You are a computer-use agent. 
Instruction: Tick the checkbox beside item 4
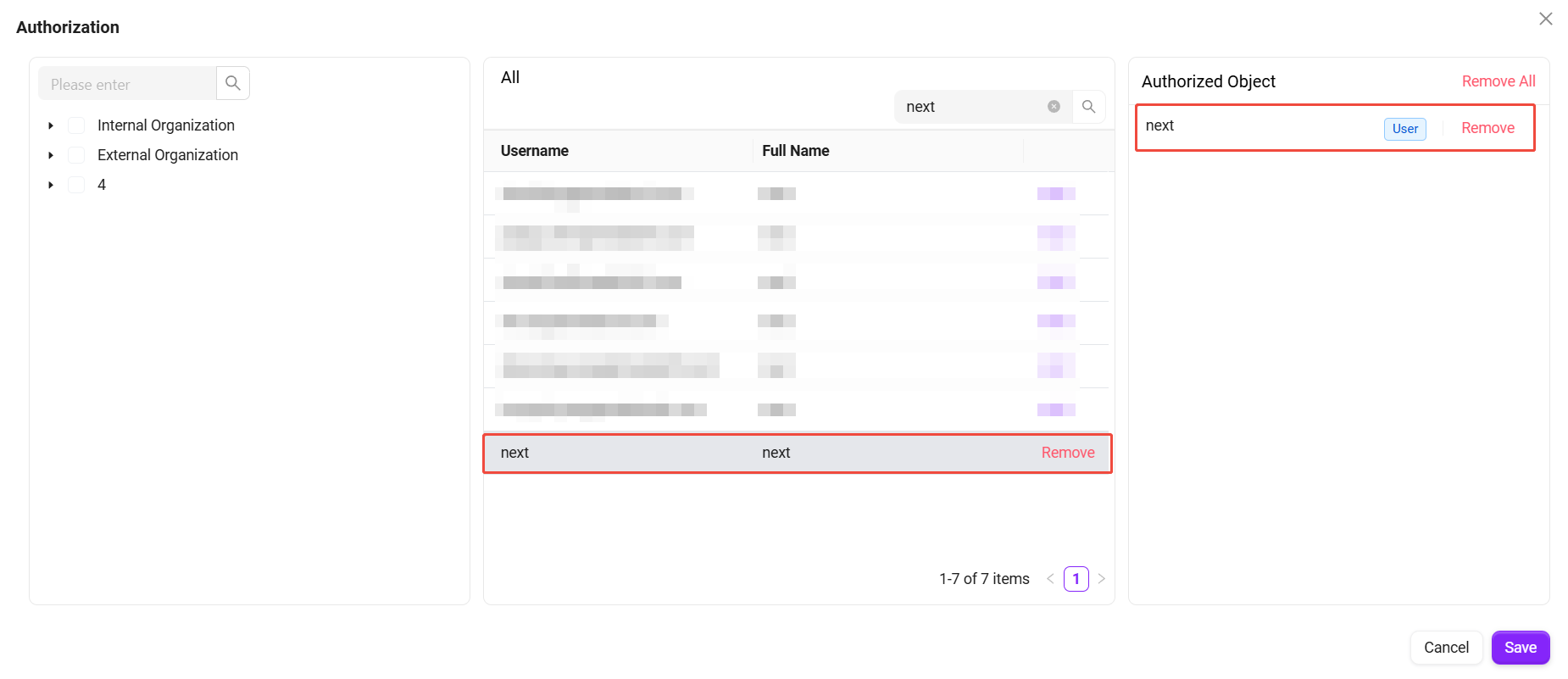click(x=76, y=185)
